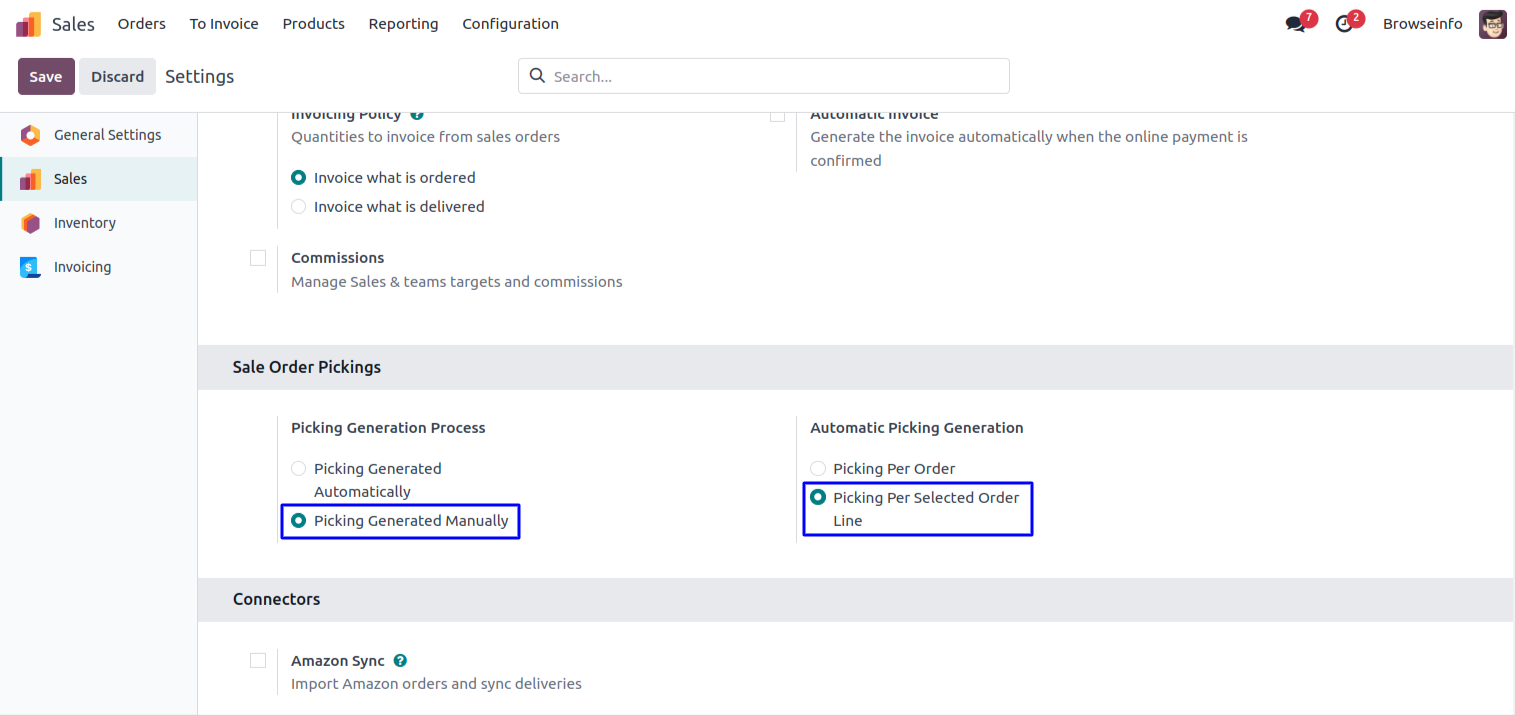
Task: Open the Configuration menu
Action: (510, 24)
